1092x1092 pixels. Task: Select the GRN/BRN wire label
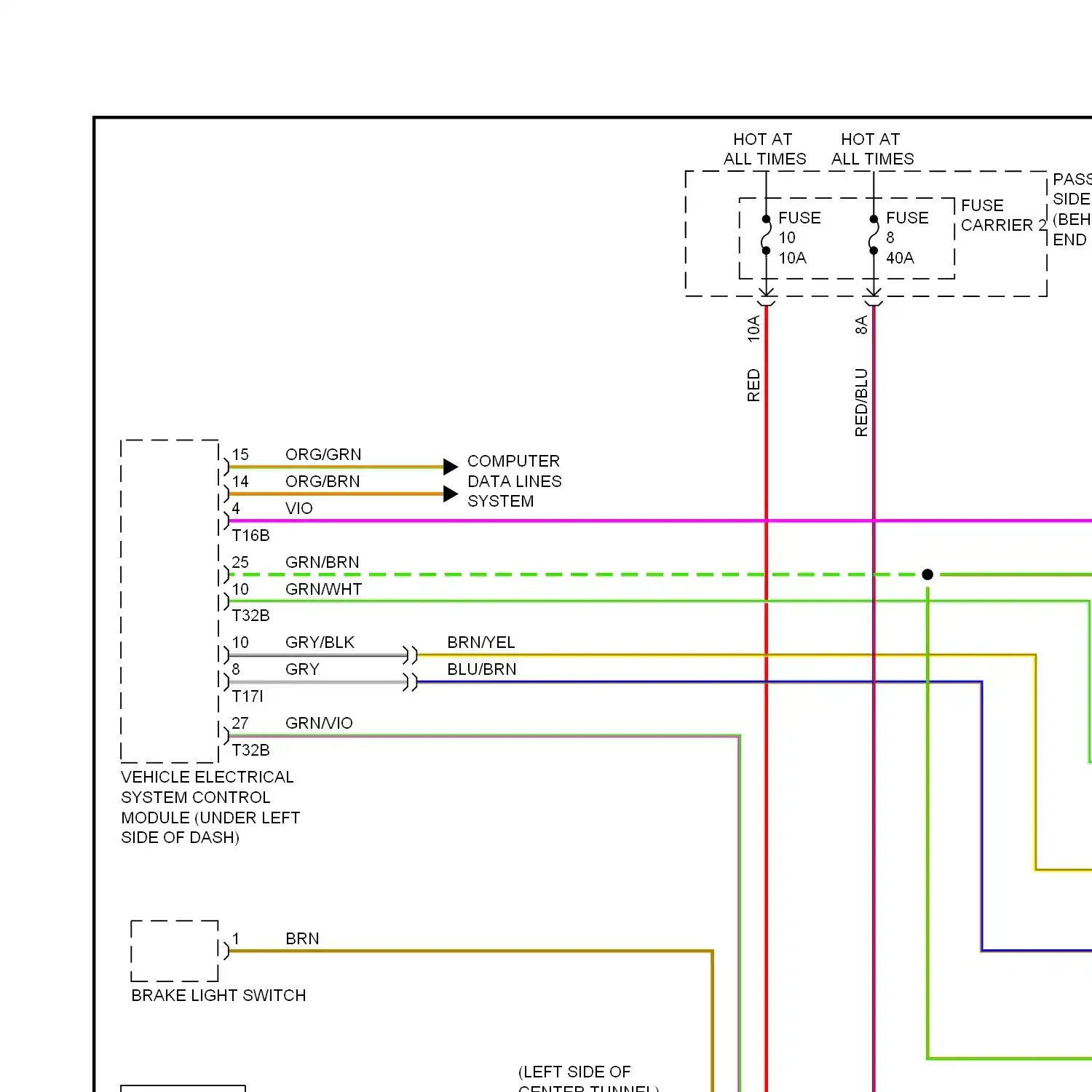tap(323, 562)
